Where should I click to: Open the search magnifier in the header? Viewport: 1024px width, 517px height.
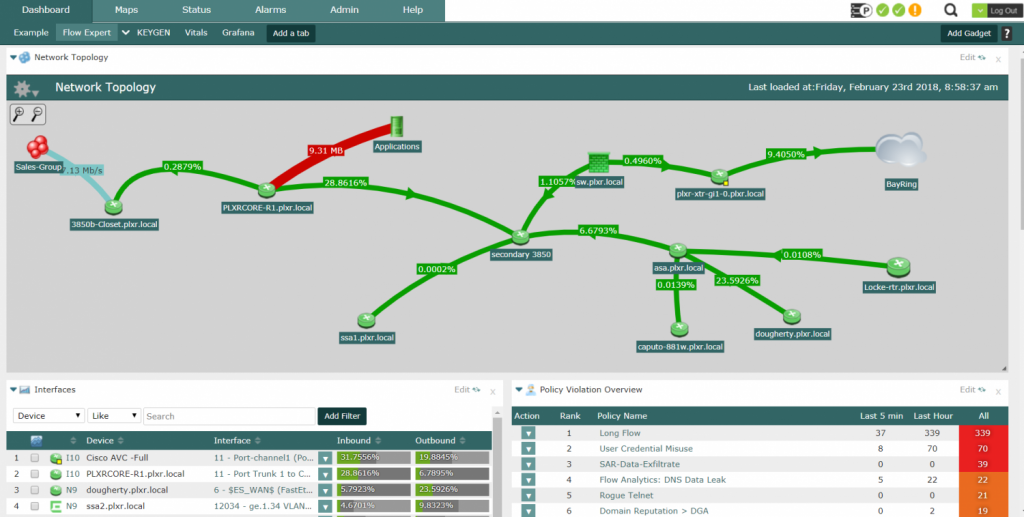click(x=951, y=10)
